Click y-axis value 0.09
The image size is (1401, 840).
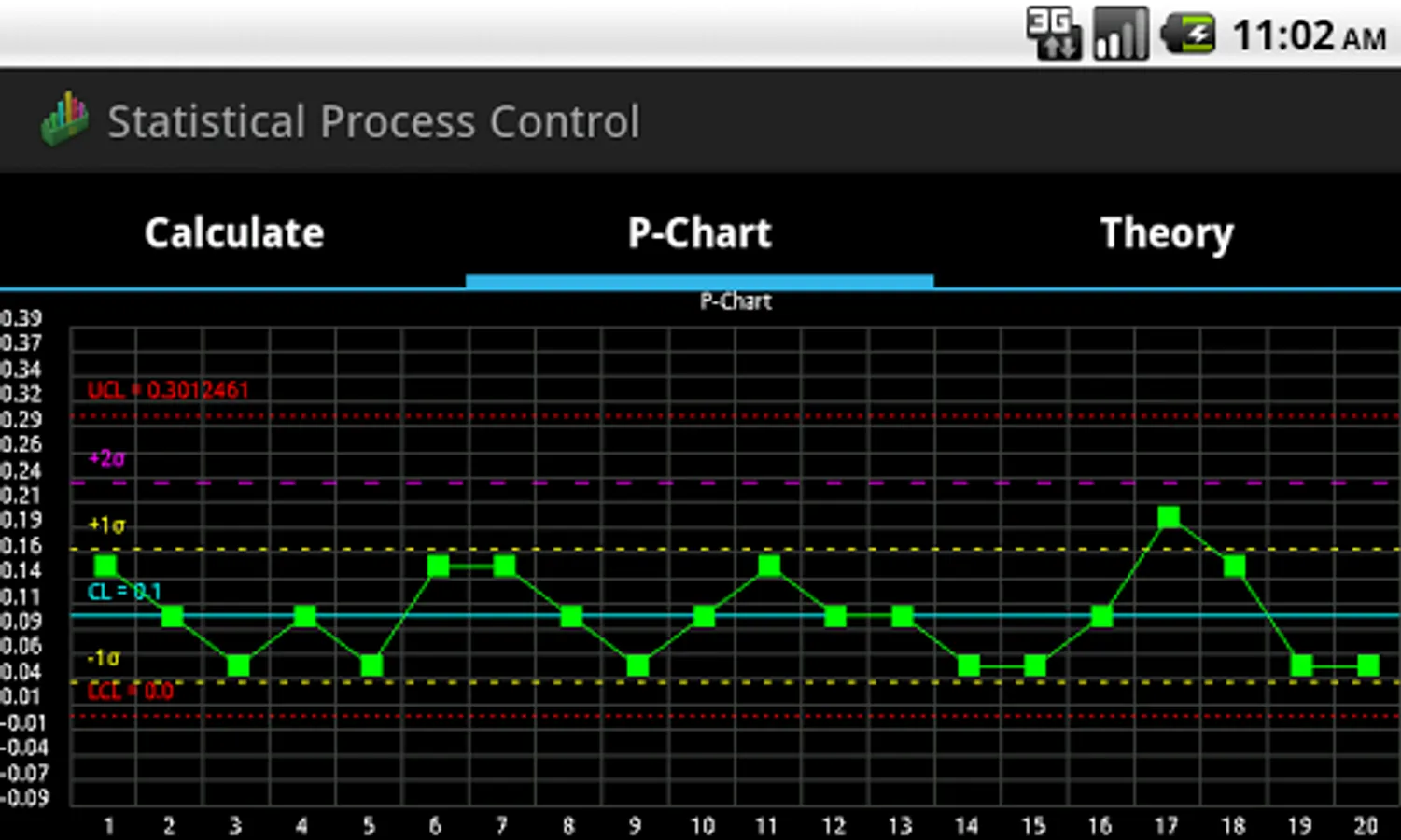21,621
